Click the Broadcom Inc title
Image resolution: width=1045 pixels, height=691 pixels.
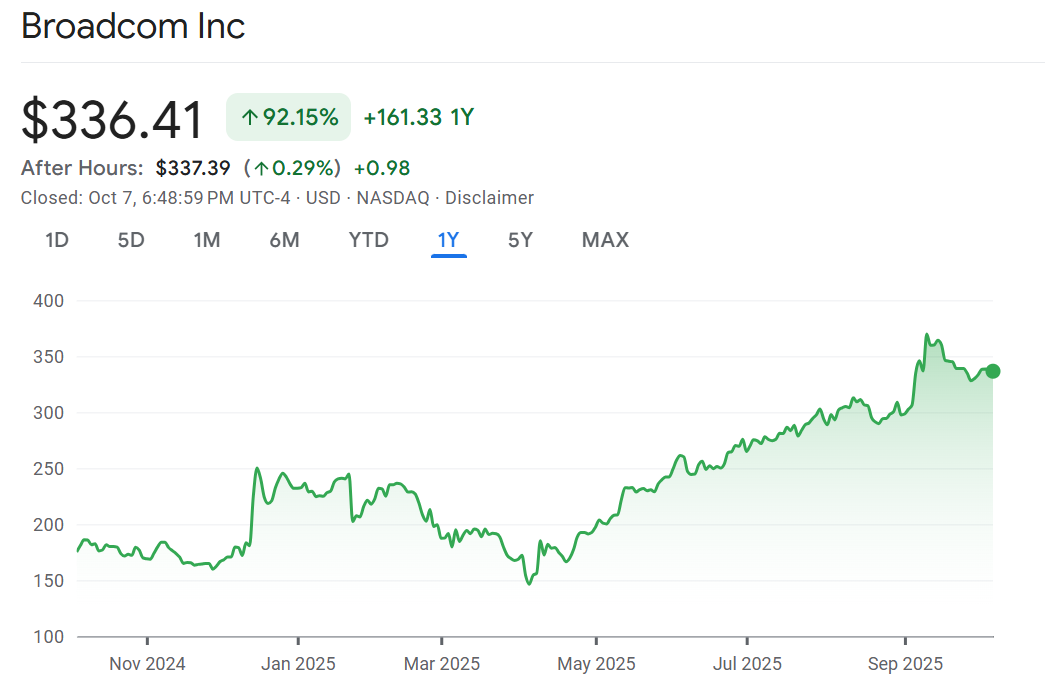point(133,26)
